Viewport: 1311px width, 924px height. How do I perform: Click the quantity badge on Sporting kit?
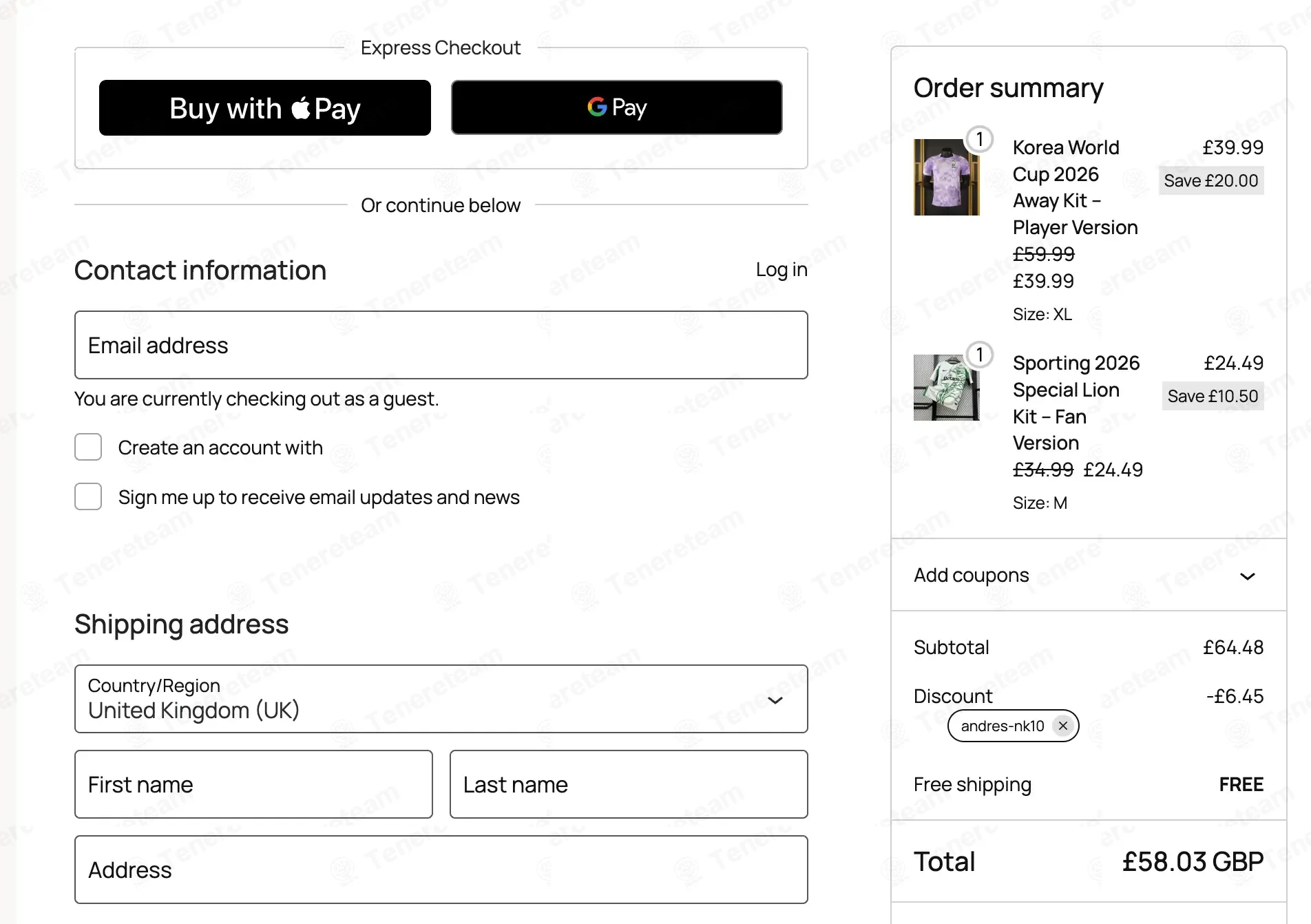pos(979,355)
